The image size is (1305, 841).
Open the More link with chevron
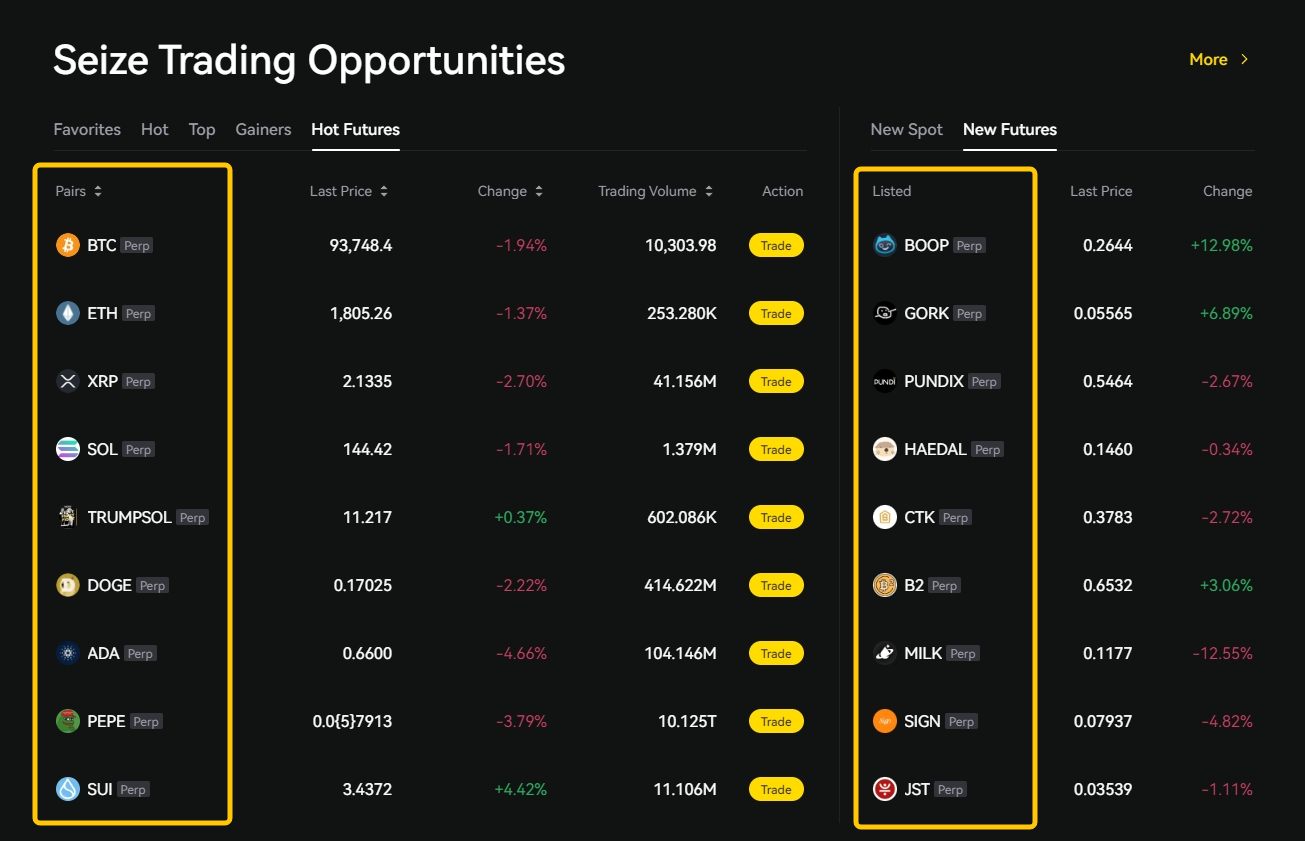pyautogui.click(x=1218, y=59)
